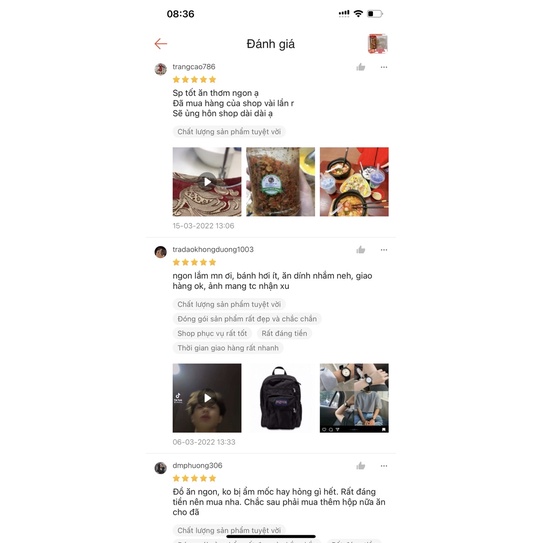543x543 pixels.
Task: Open the product thumbnail in header
Action: [377, 44]
